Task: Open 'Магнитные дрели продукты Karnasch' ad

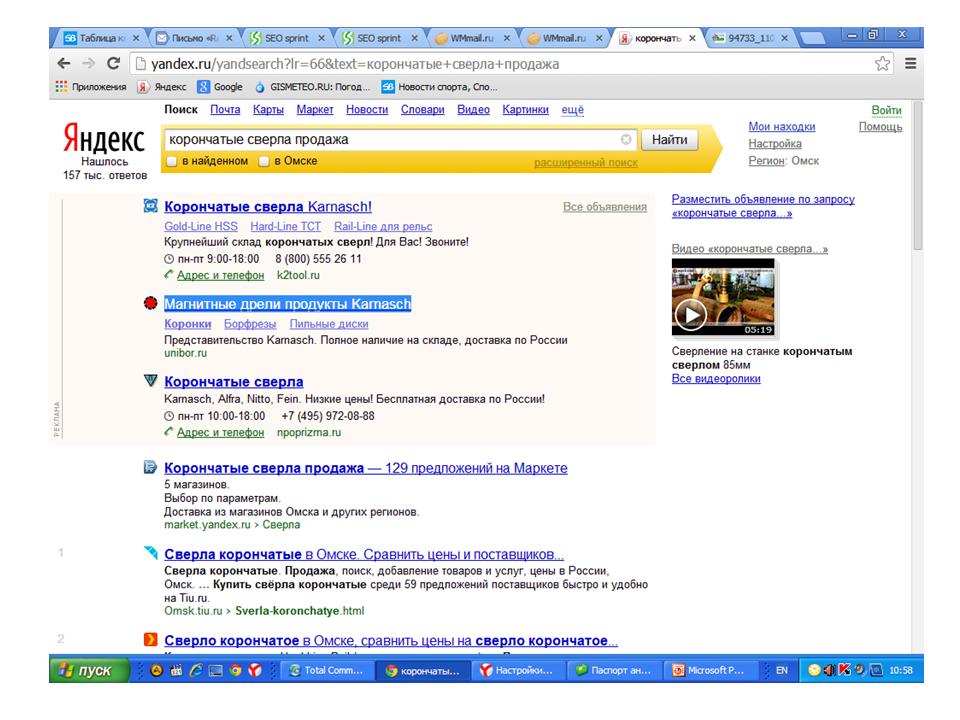Action: [288, 304]
